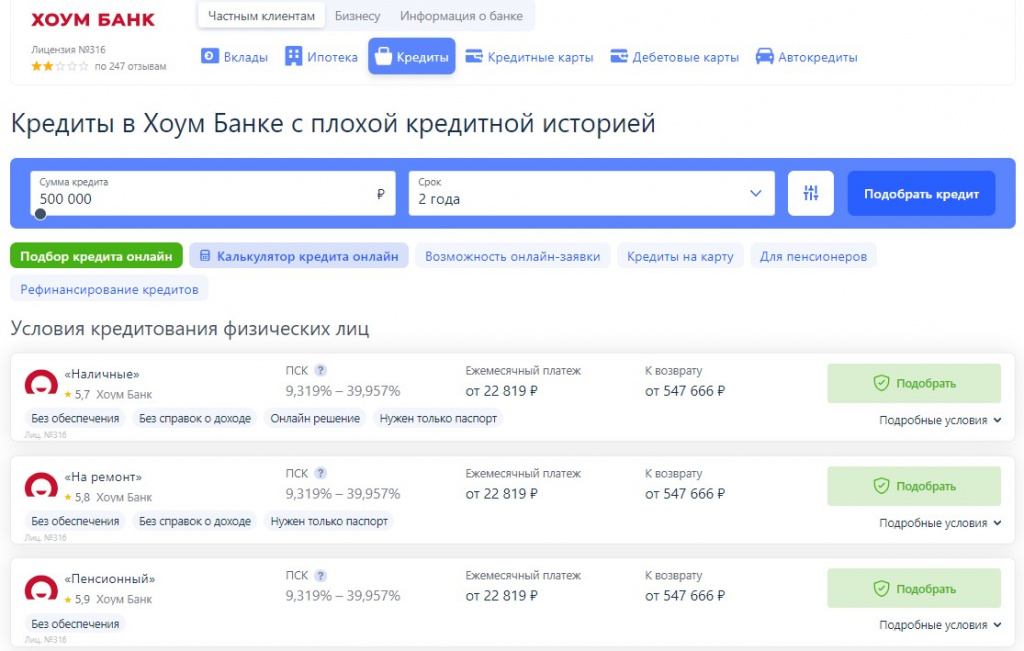
Task: Click Подобрать for the «Наличные» loan
Action: tap(914, 383)
